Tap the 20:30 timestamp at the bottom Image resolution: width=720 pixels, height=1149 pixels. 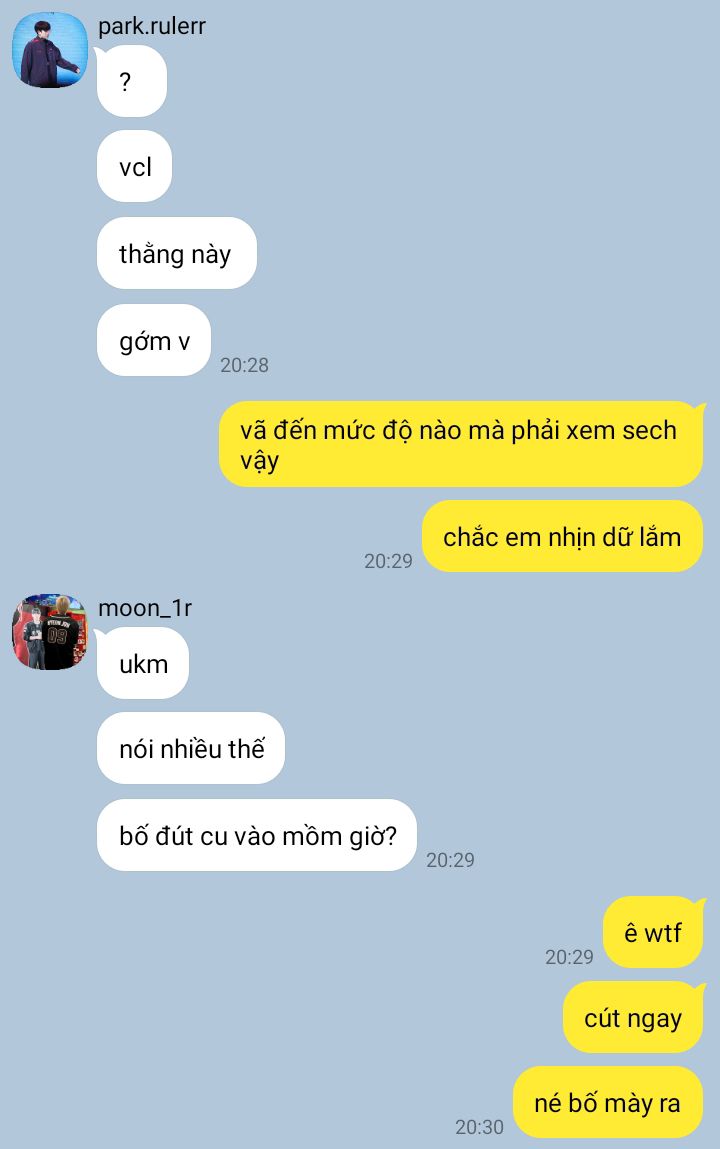coord(480,1127)
